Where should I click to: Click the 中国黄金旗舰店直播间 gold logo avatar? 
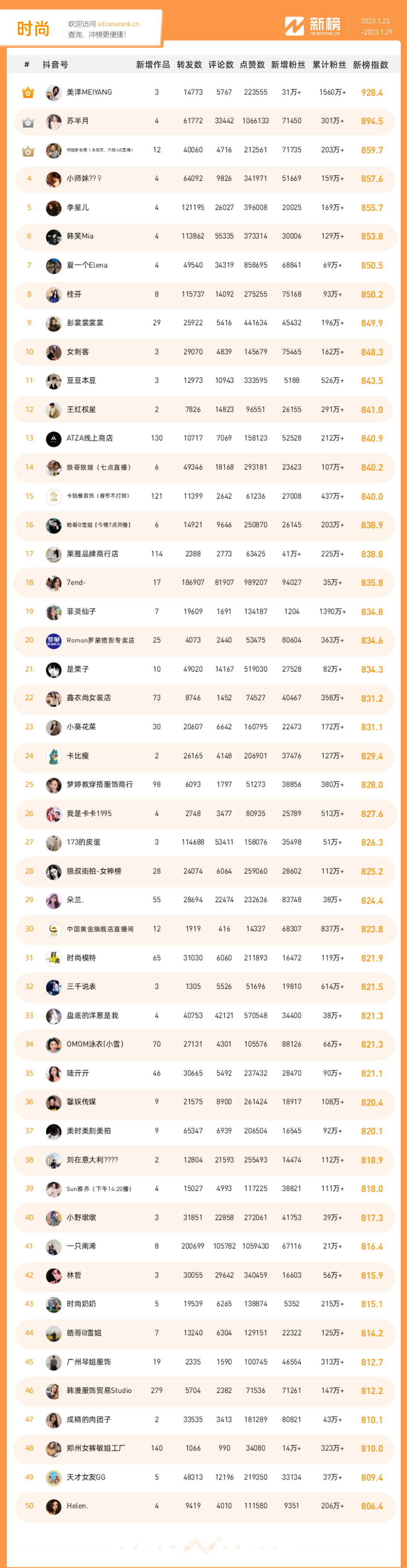[54, 929]
